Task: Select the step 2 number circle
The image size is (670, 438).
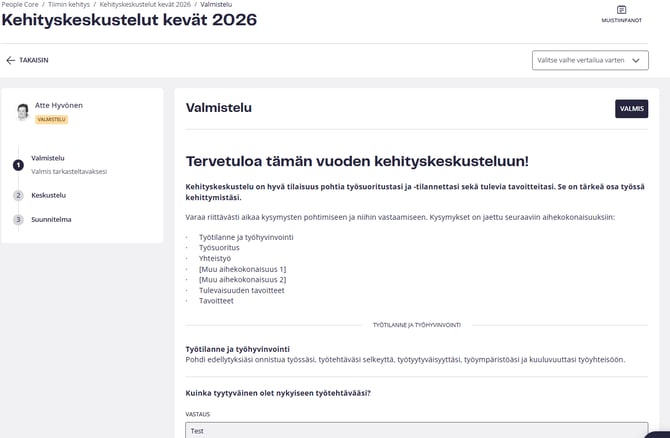Action: 18,195
